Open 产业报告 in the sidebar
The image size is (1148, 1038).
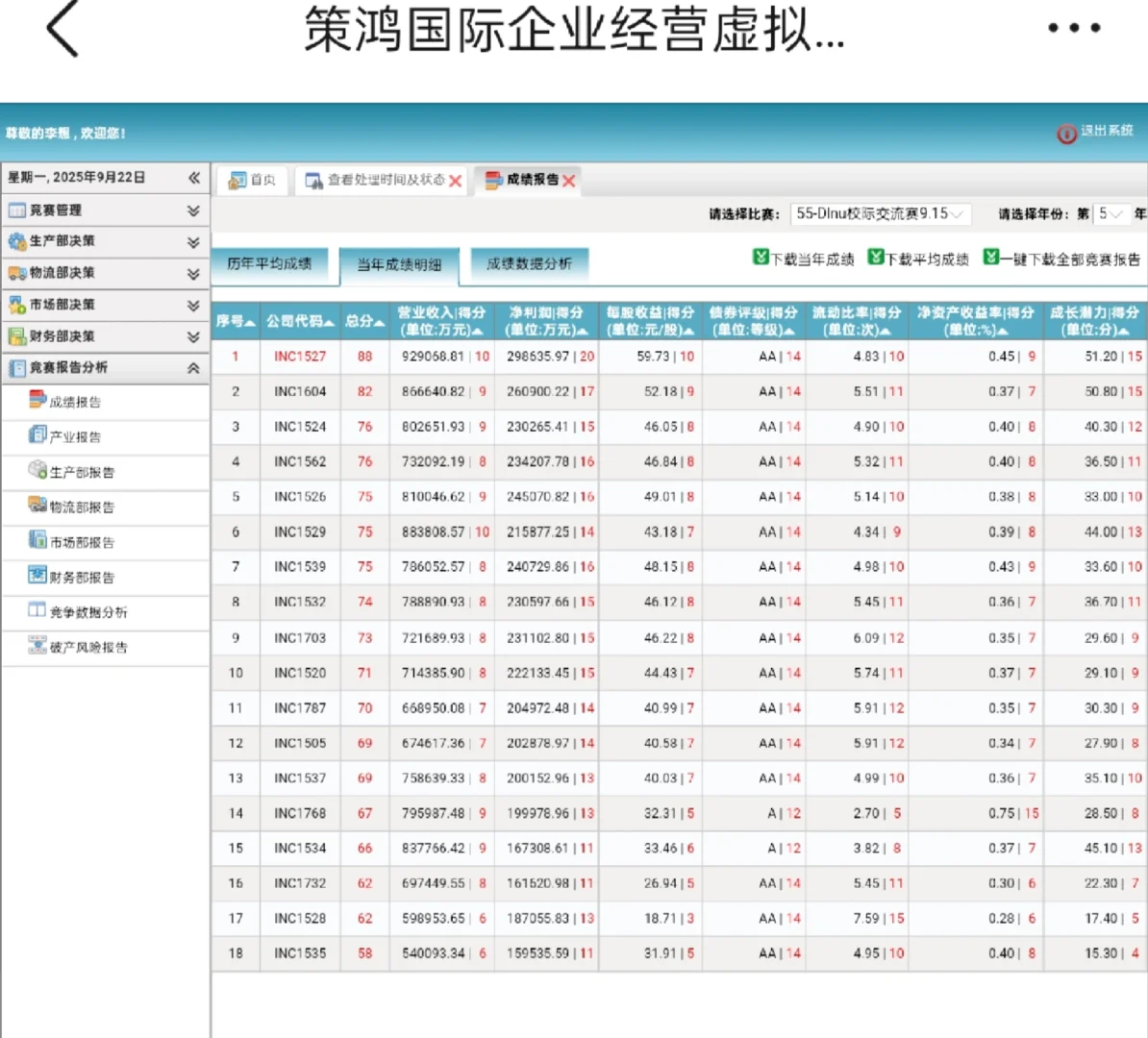[x=75, y=437]
